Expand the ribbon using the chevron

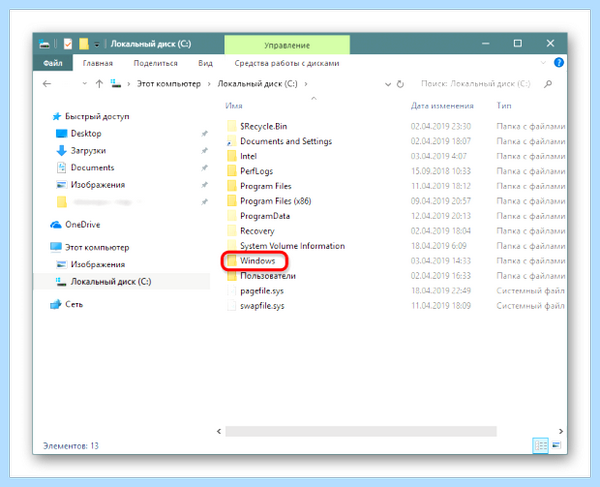point(543,63)
